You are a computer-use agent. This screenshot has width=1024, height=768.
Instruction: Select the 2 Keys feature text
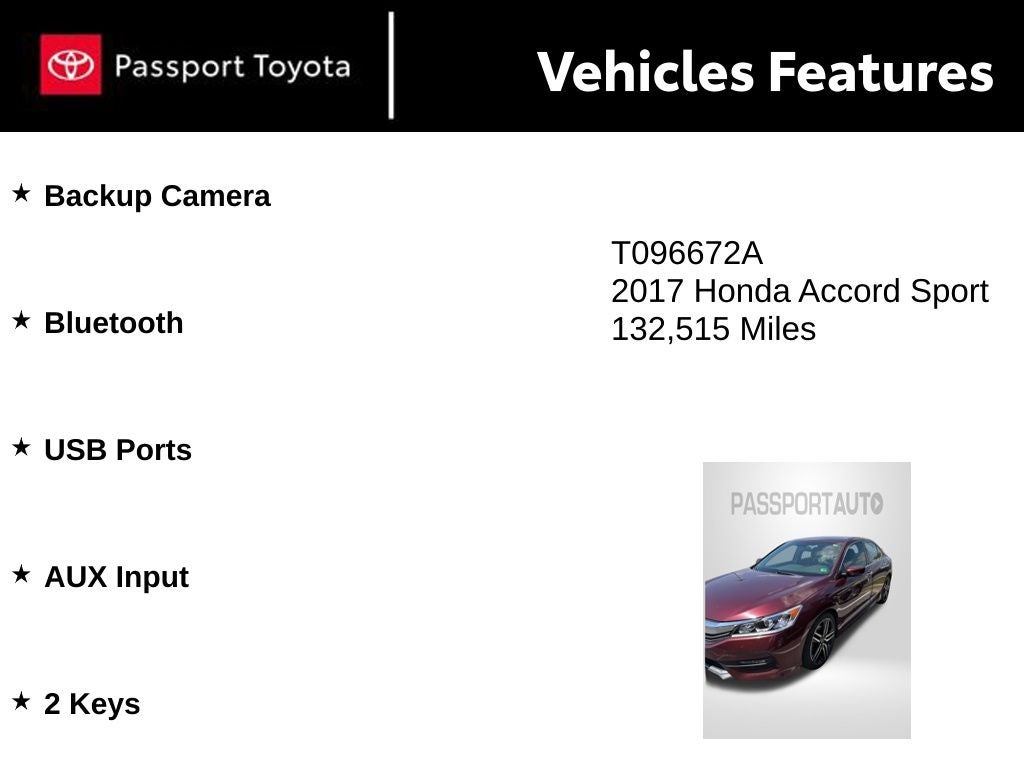92,704
